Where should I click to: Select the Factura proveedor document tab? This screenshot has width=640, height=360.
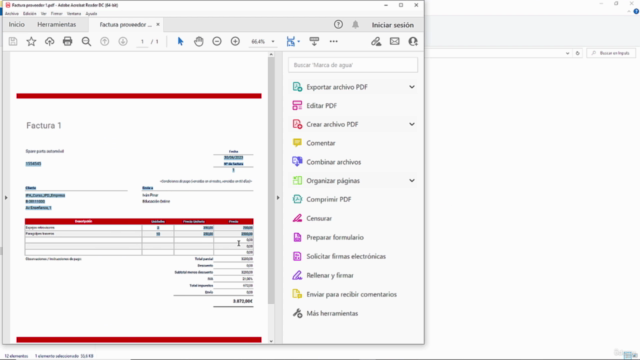(x=125, y=25)
